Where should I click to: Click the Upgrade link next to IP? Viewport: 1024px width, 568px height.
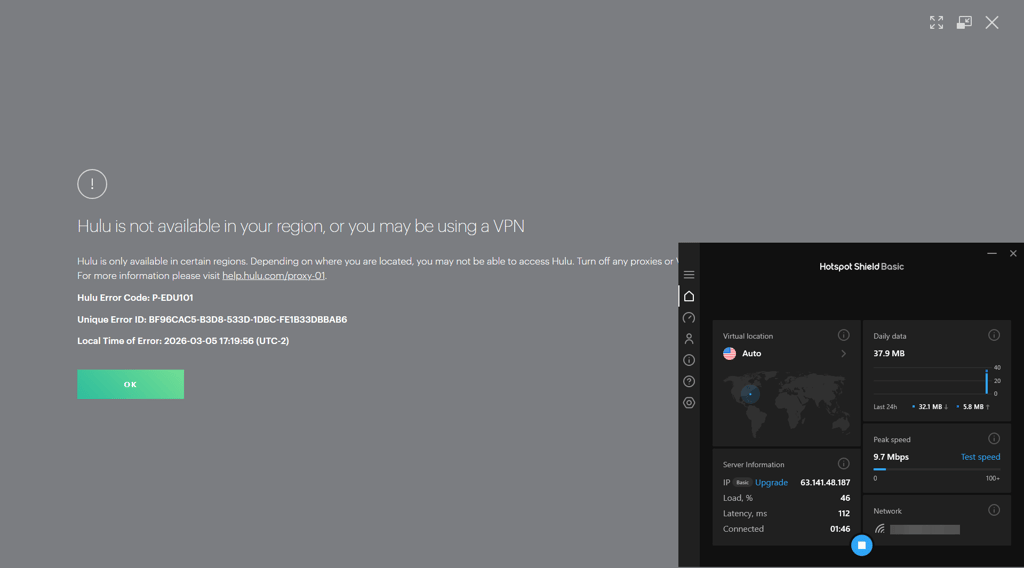771,482
